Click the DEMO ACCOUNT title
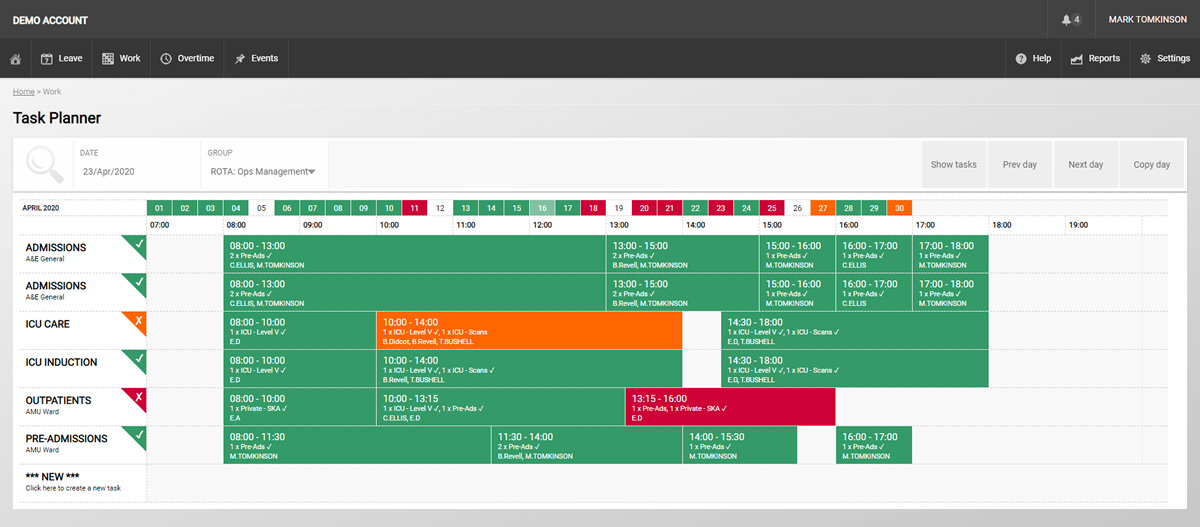Image resolution: width=1200 pixels, height=527 pixels. point(50,20)
